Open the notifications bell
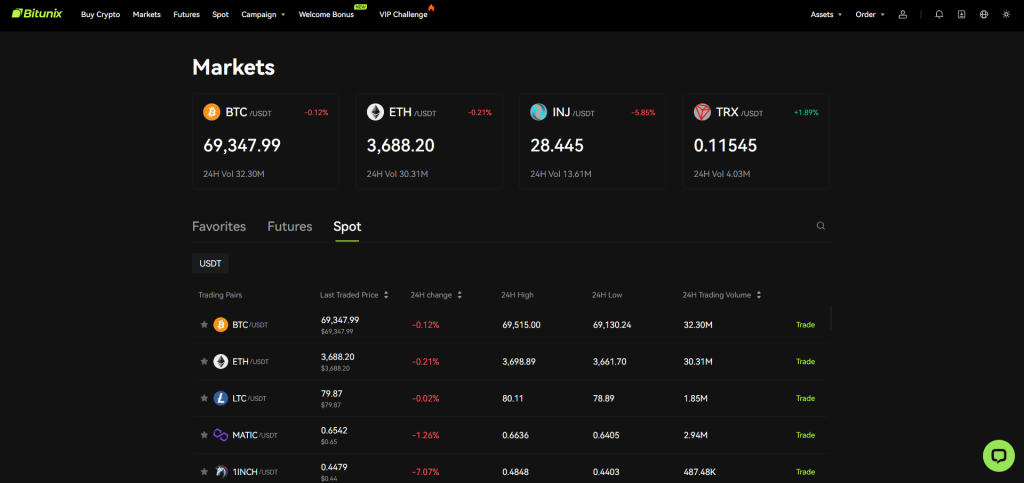Image resolution: width=1024 pixels, height=483 pixels. (x=939, y=14)
